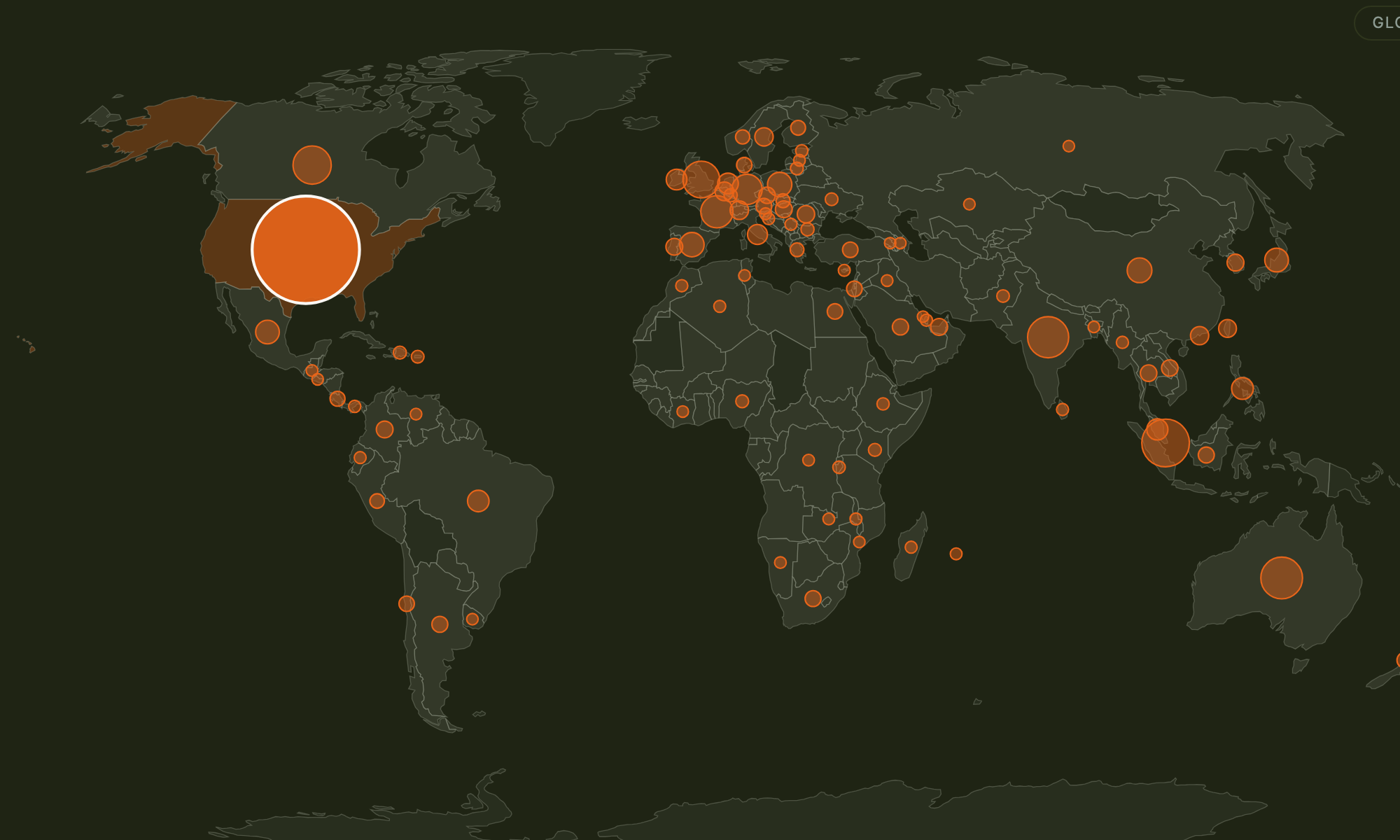Click the Bangladesh bubble
Viewport: 1400px width, 840px height.
(x=1094, y=327)
